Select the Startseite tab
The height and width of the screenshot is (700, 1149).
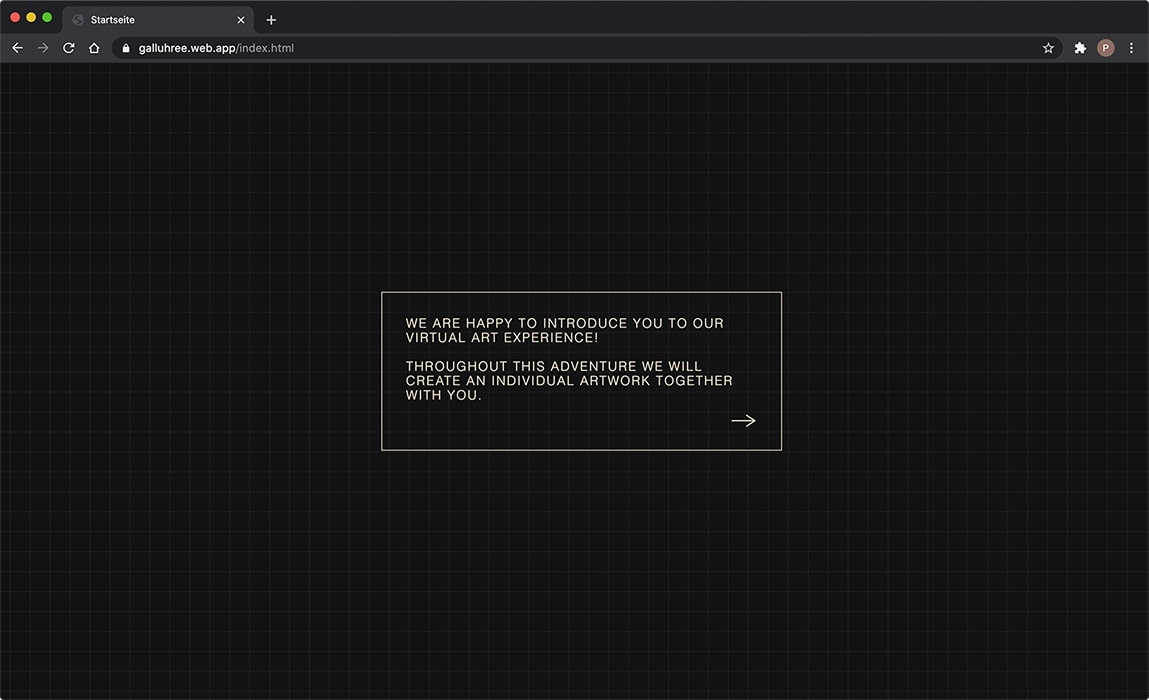pos(158,20)
